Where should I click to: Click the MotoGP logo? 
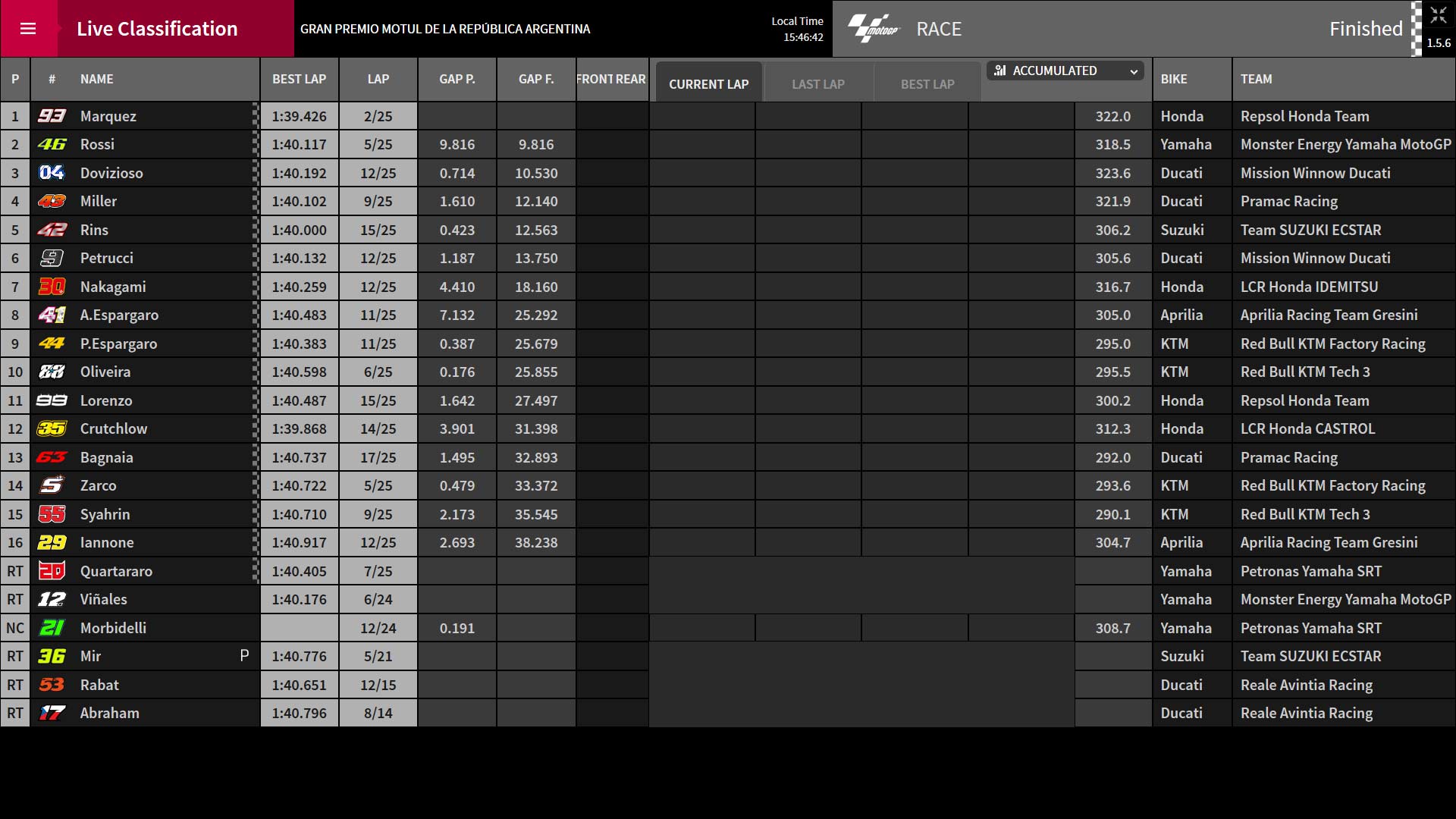[x=874, y=29]
